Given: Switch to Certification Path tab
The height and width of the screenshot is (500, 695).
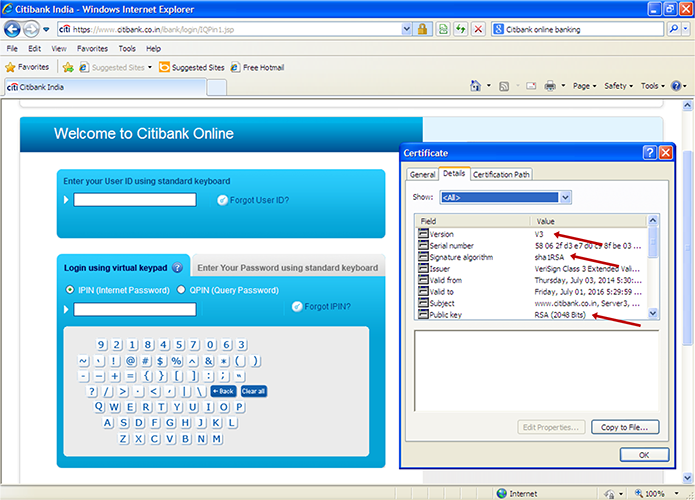Looking at the screenshot, I should tap(501, 174).
